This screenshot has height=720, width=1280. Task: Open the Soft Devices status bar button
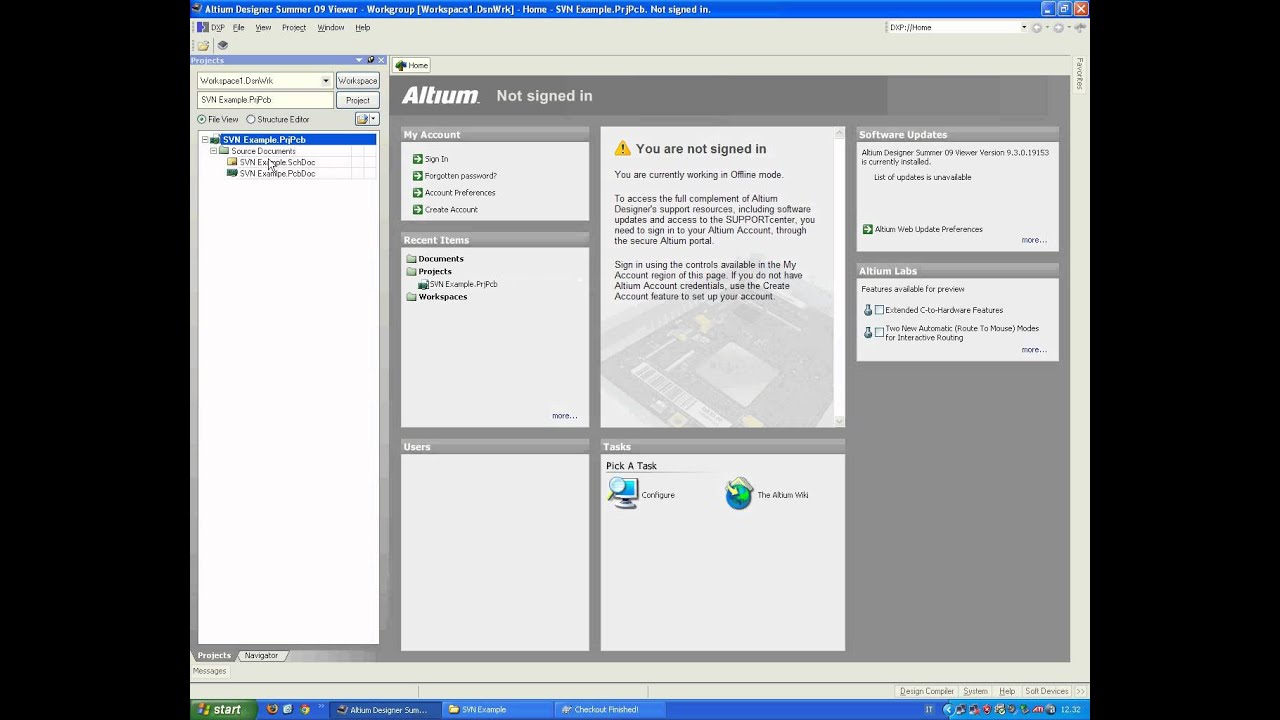[x=1047, y=691]
